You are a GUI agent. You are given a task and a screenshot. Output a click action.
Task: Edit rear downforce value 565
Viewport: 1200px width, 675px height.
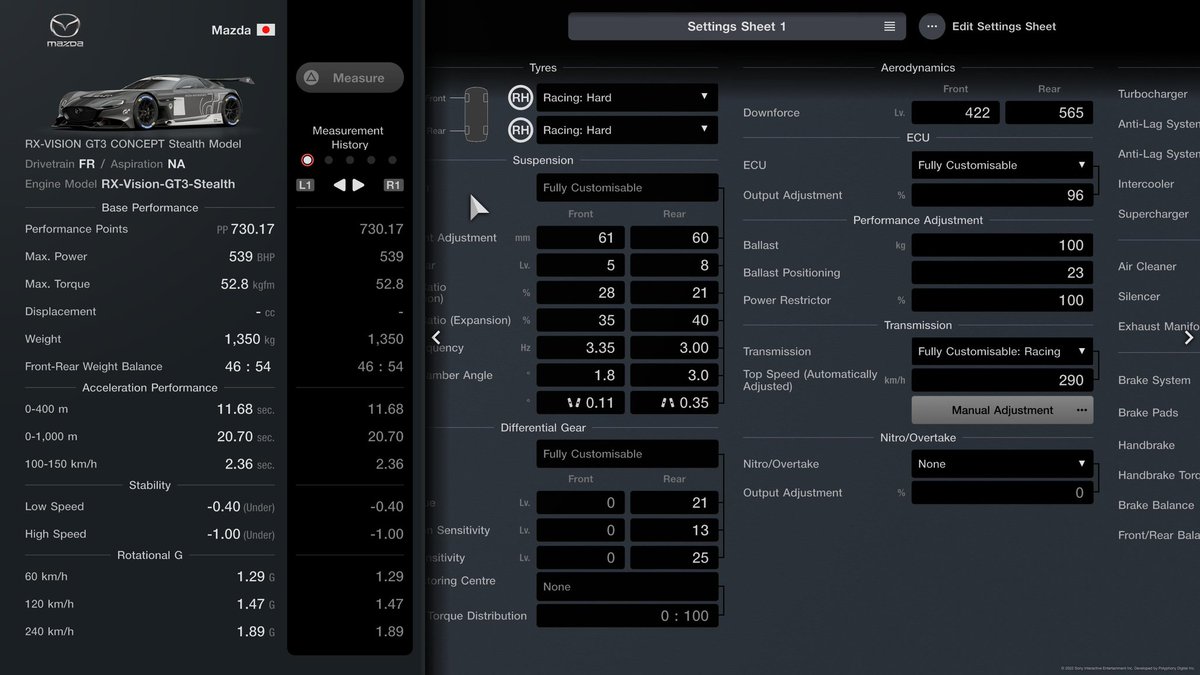coord(1049,113)
